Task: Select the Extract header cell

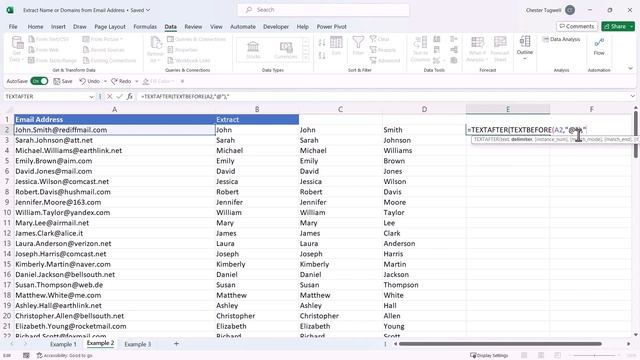Action: click(257, 119)
